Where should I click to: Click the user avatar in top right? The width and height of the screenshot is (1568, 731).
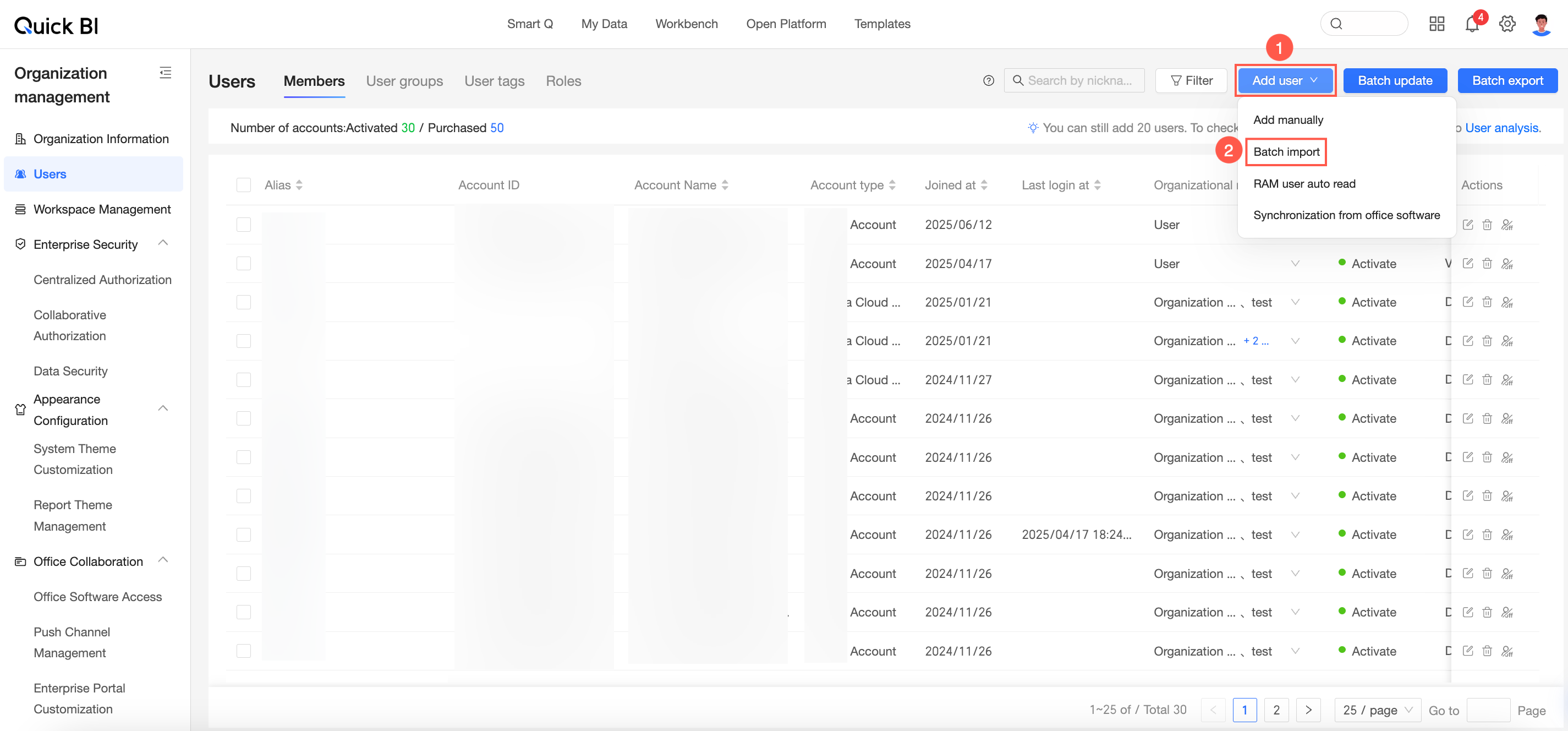1540,24
